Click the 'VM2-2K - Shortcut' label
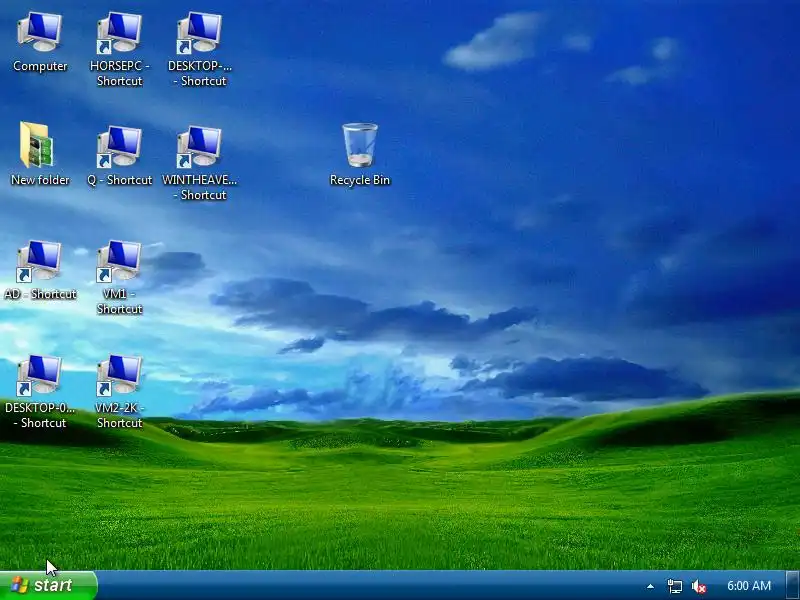This screenshot has height=600, width=800. point(119,415)
